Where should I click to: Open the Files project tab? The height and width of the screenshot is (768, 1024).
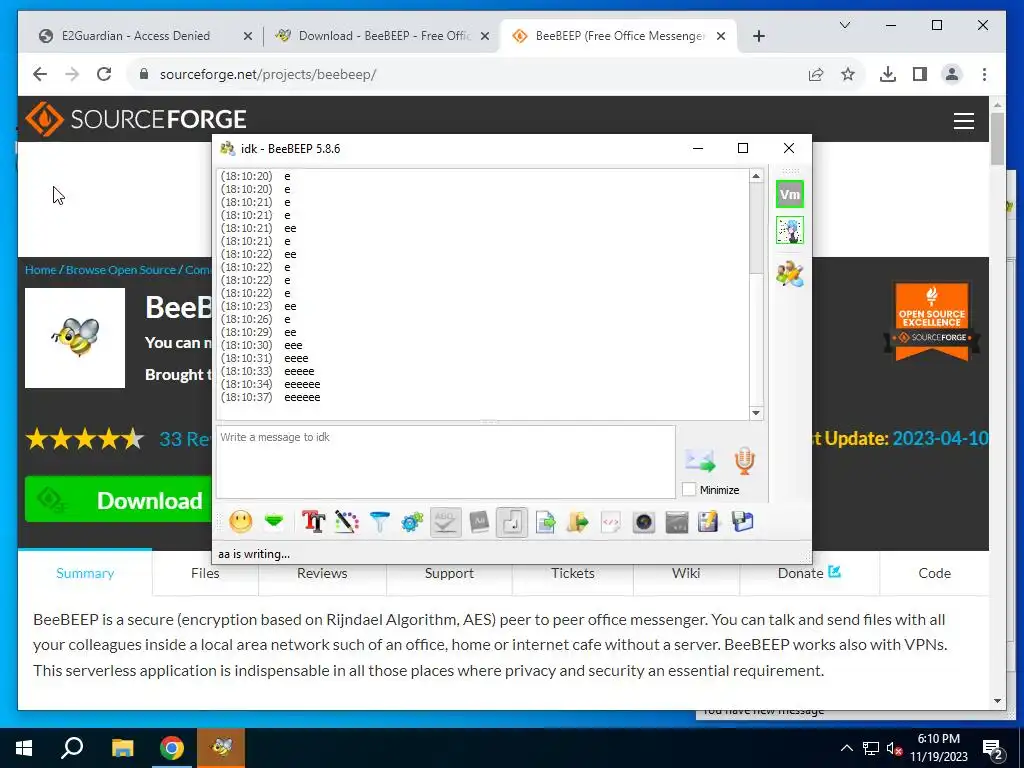pyautogui.click(x=205, y=573)
